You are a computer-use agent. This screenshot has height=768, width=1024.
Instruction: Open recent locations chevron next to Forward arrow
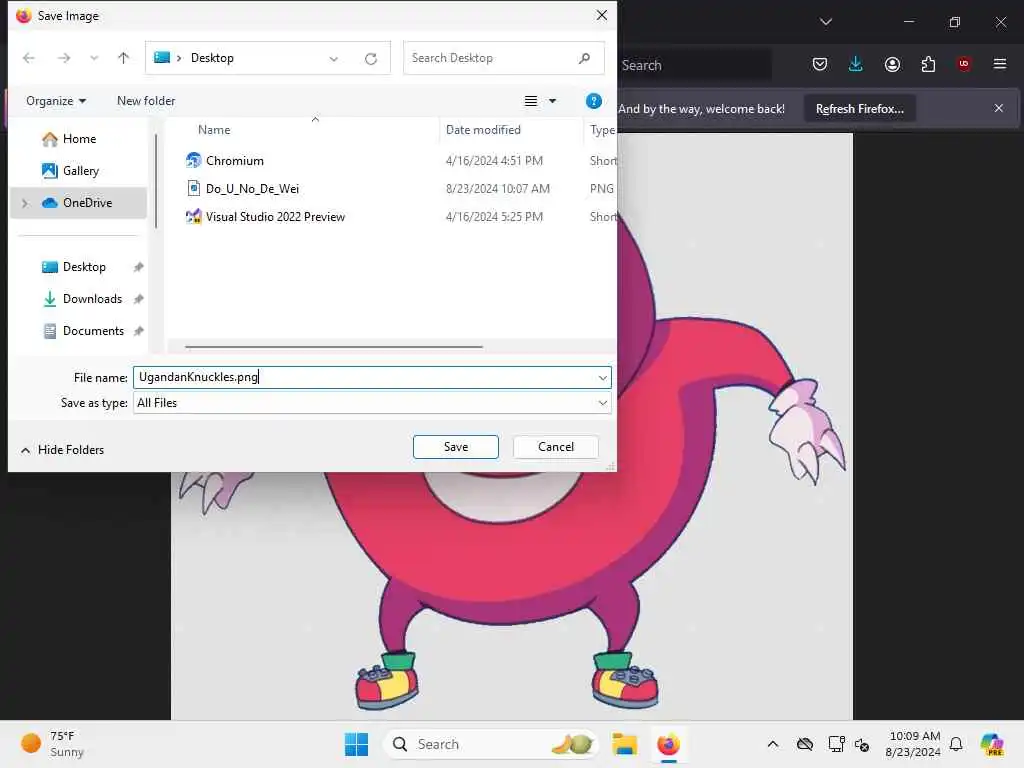(94, 58)
